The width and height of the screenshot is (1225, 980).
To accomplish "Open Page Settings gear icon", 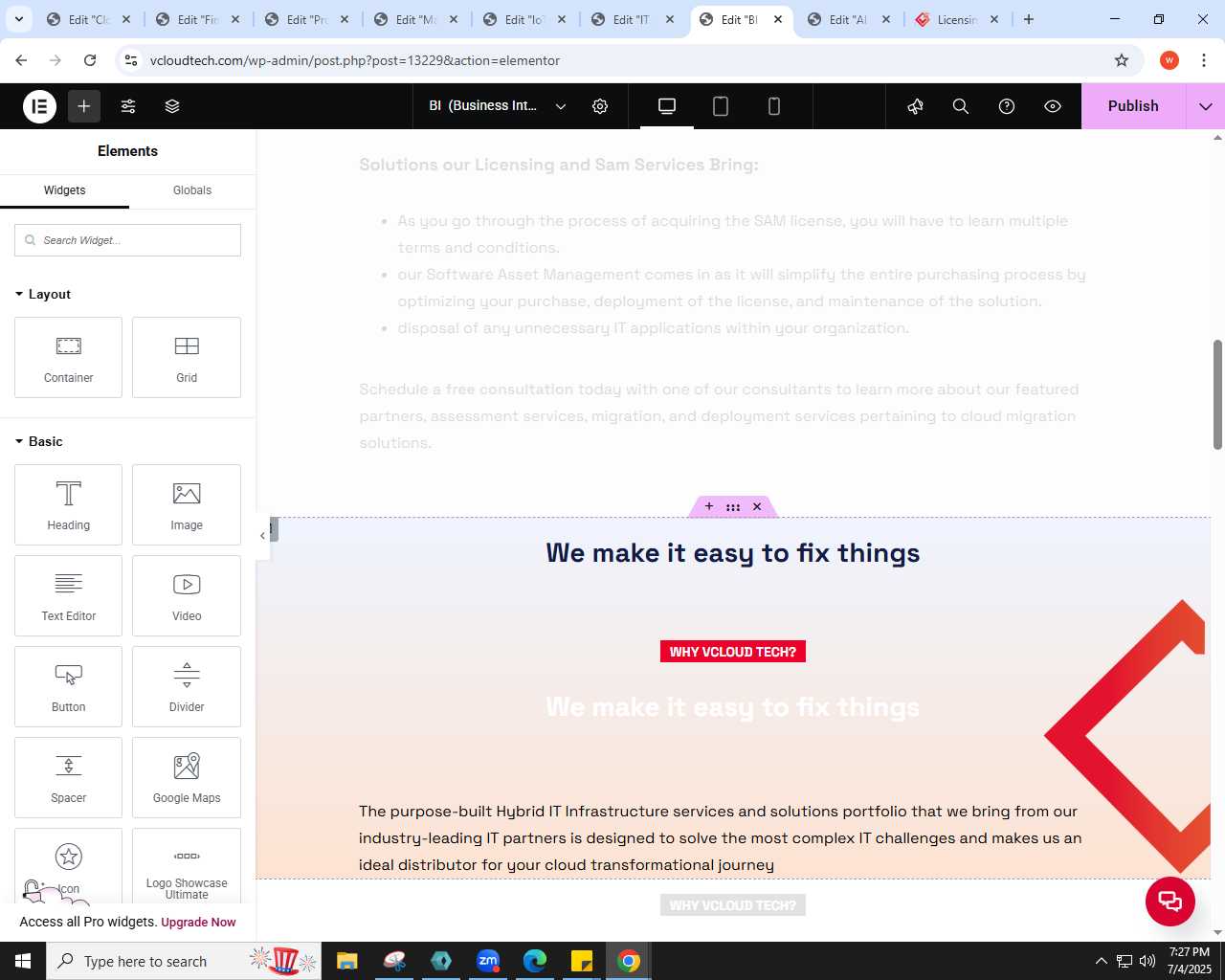I will pos(600,106).
